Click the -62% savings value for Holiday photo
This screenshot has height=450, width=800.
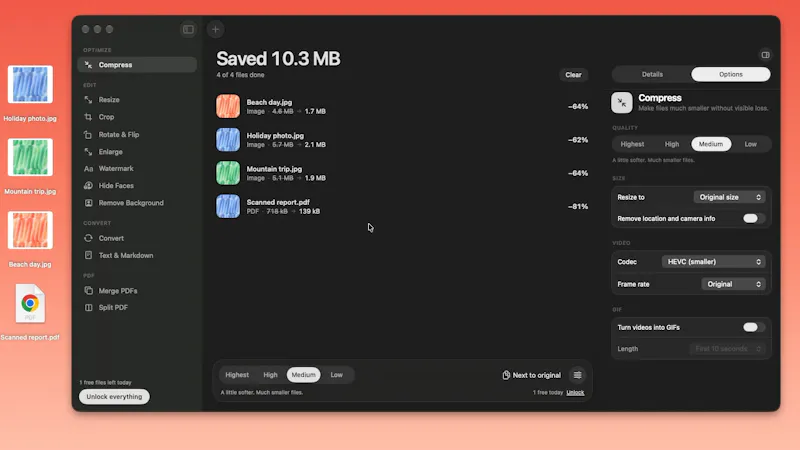tap(578, 140)
